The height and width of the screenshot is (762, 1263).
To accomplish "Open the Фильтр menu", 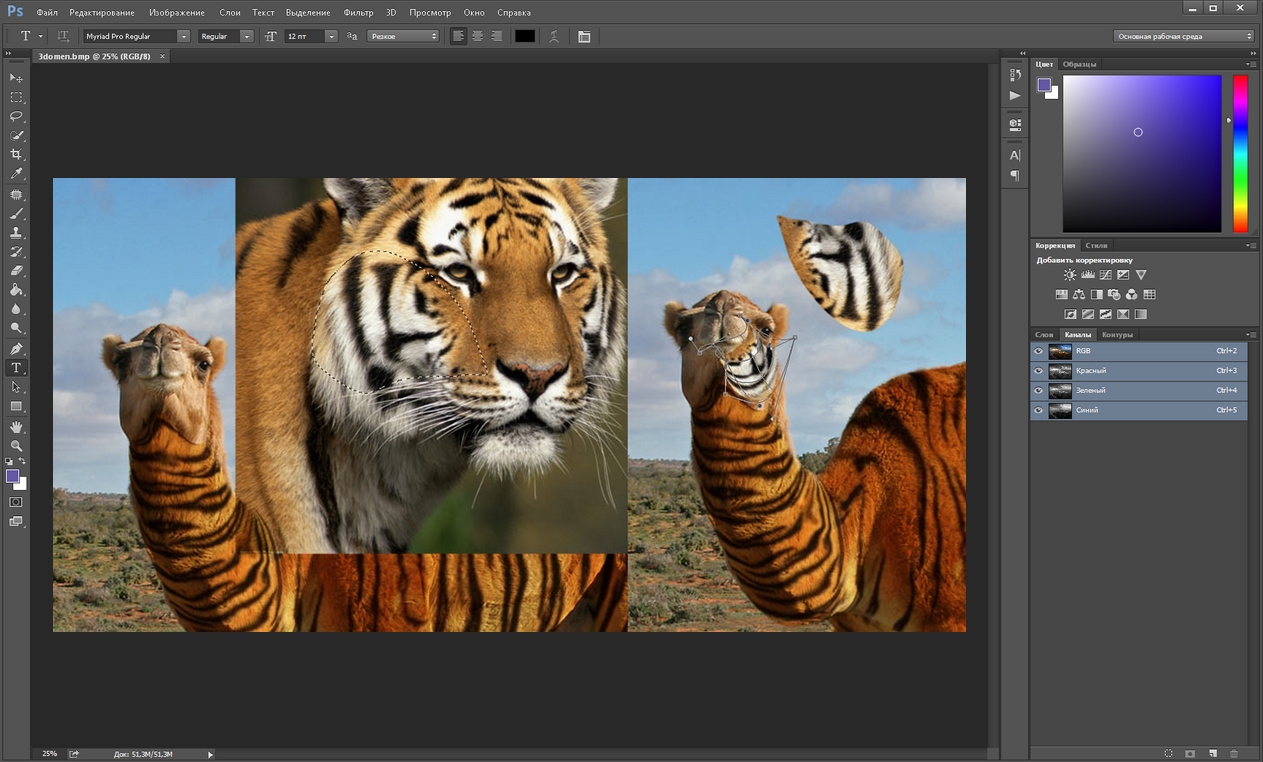I will pos(358,13).
